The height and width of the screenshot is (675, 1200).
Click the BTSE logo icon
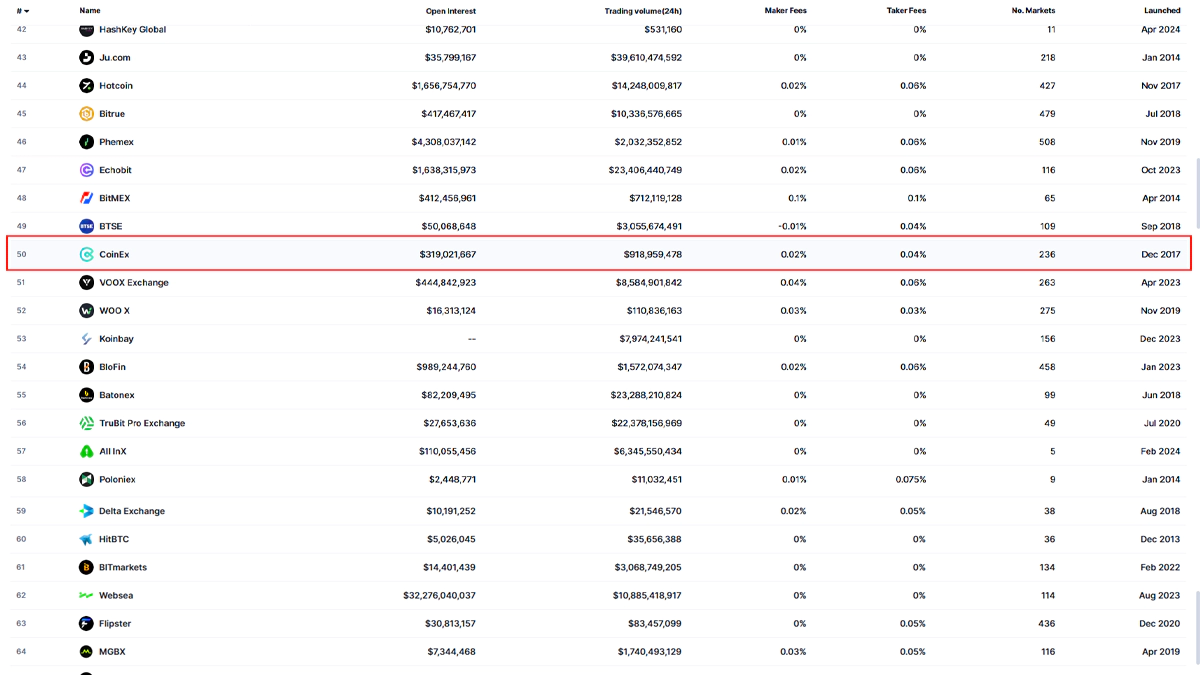(87, 226)
